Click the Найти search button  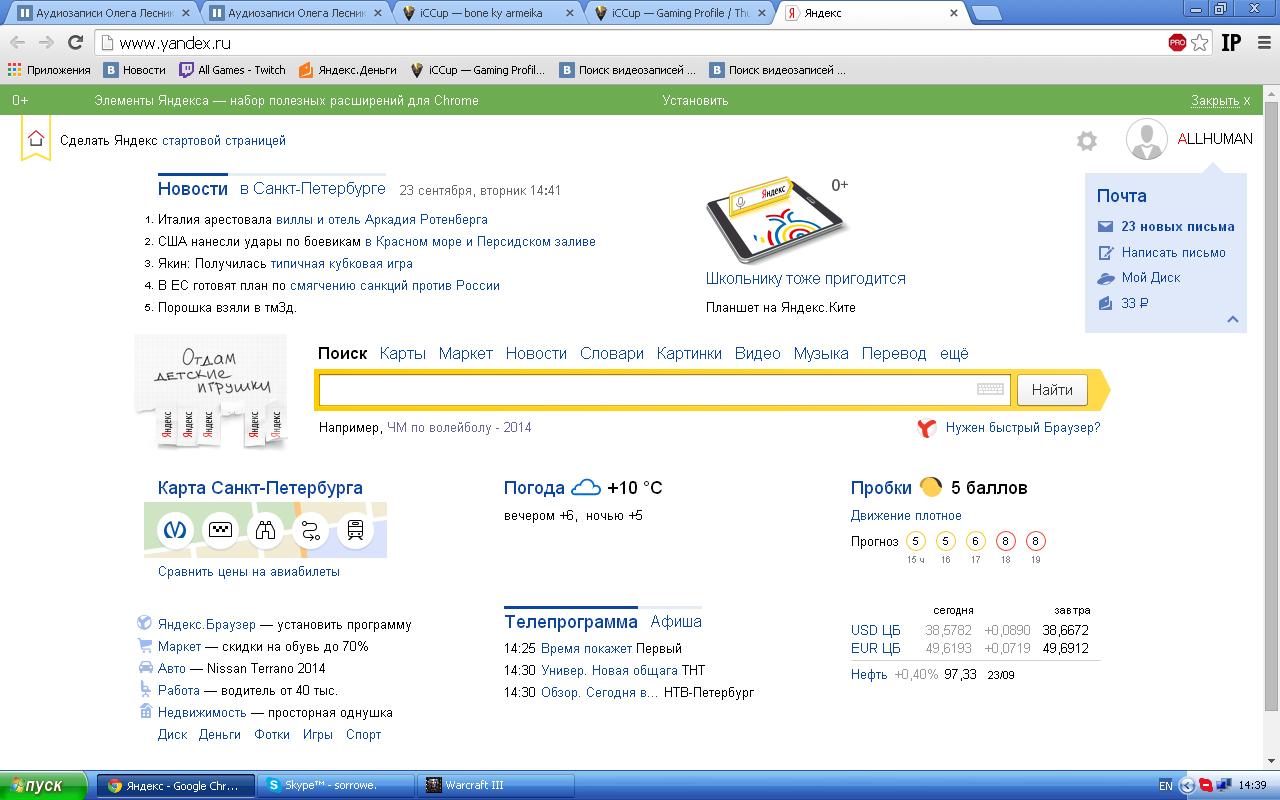[1052, 390]
